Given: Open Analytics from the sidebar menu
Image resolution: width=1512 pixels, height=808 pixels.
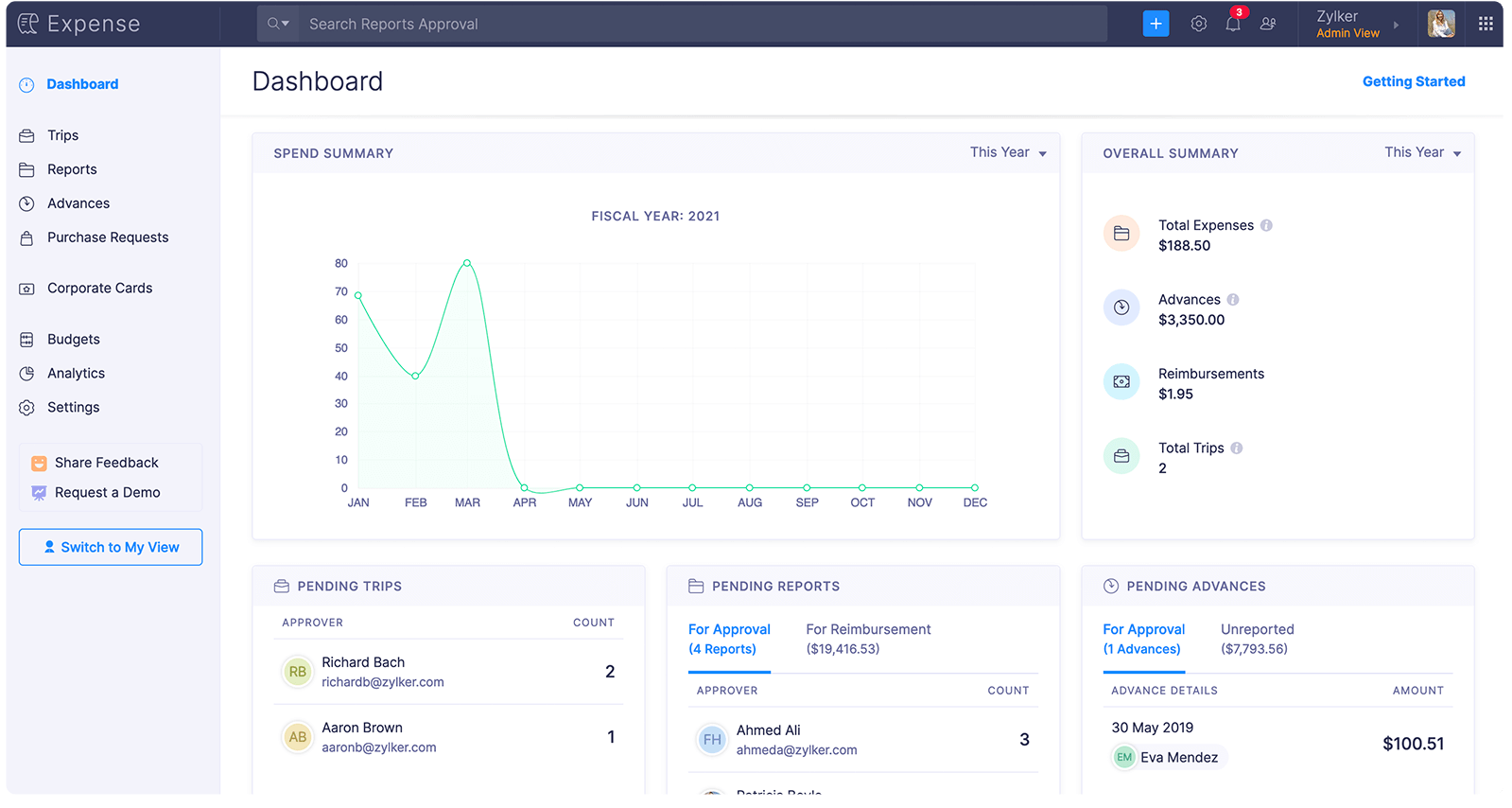Looking at the screenshot, I should (x=76, y=373).
